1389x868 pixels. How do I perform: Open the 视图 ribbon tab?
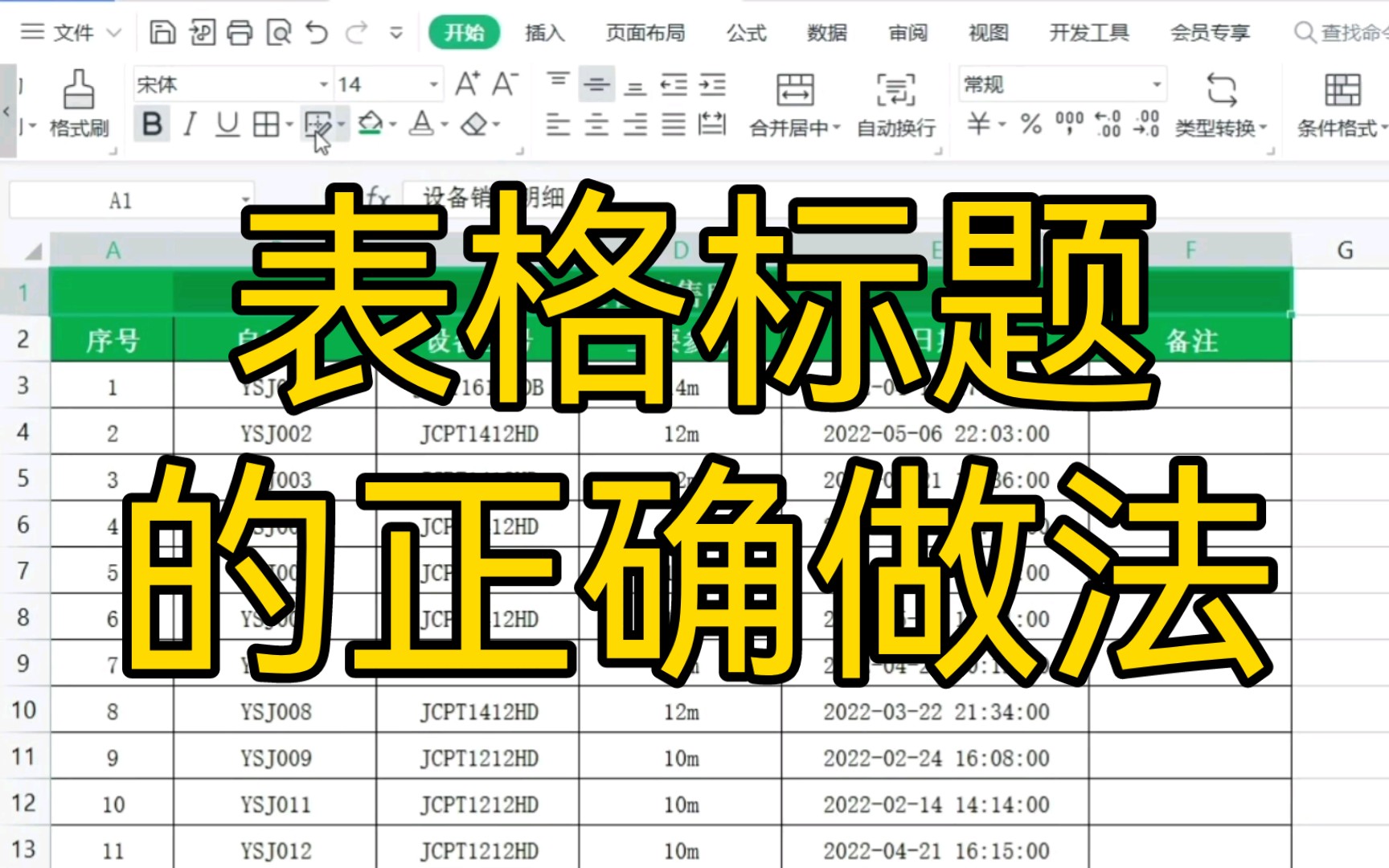989,33
